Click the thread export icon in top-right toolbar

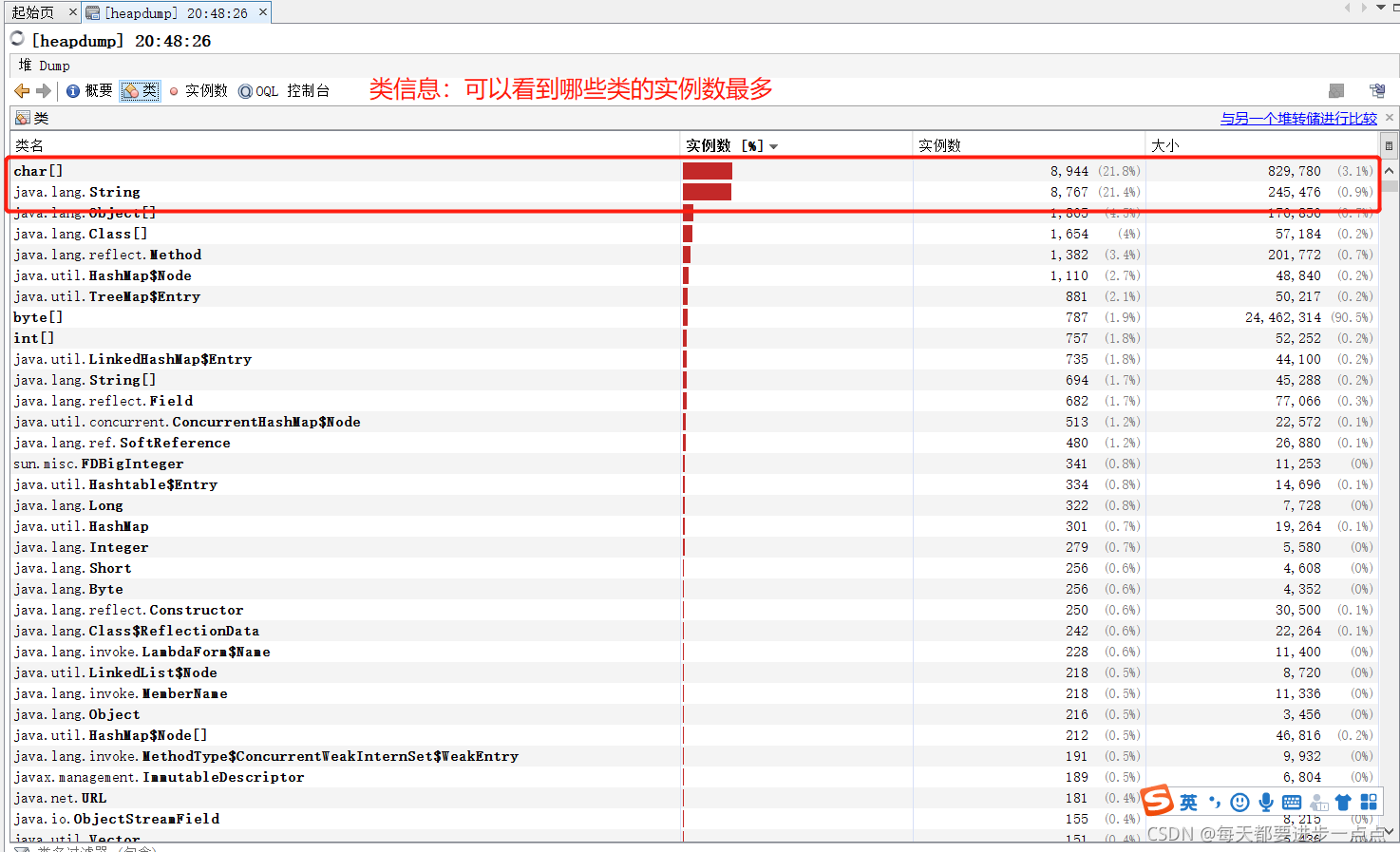click(1376, 90)
